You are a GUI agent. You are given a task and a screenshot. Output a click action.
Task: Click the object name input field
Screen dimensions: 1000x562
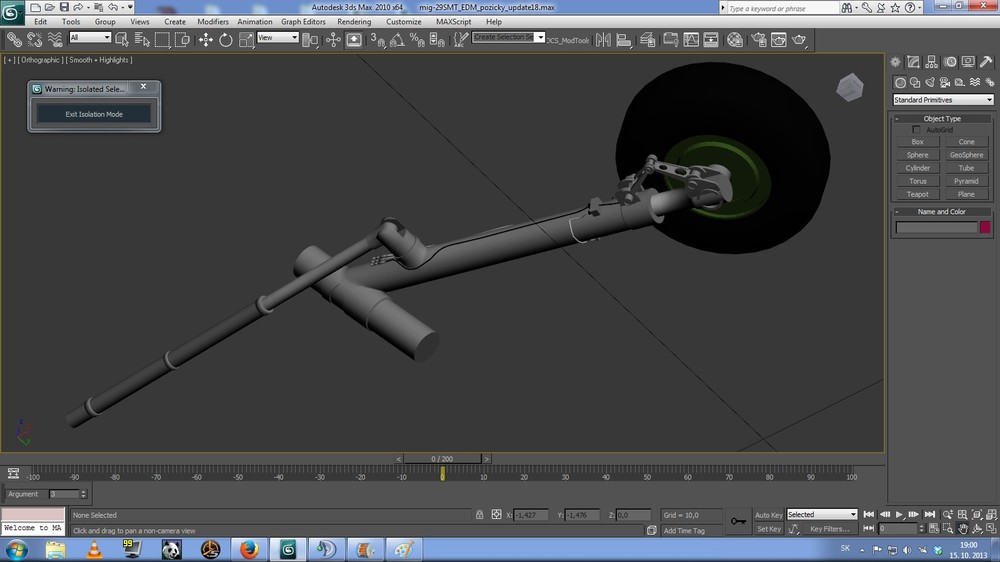(x=936, y=227)
